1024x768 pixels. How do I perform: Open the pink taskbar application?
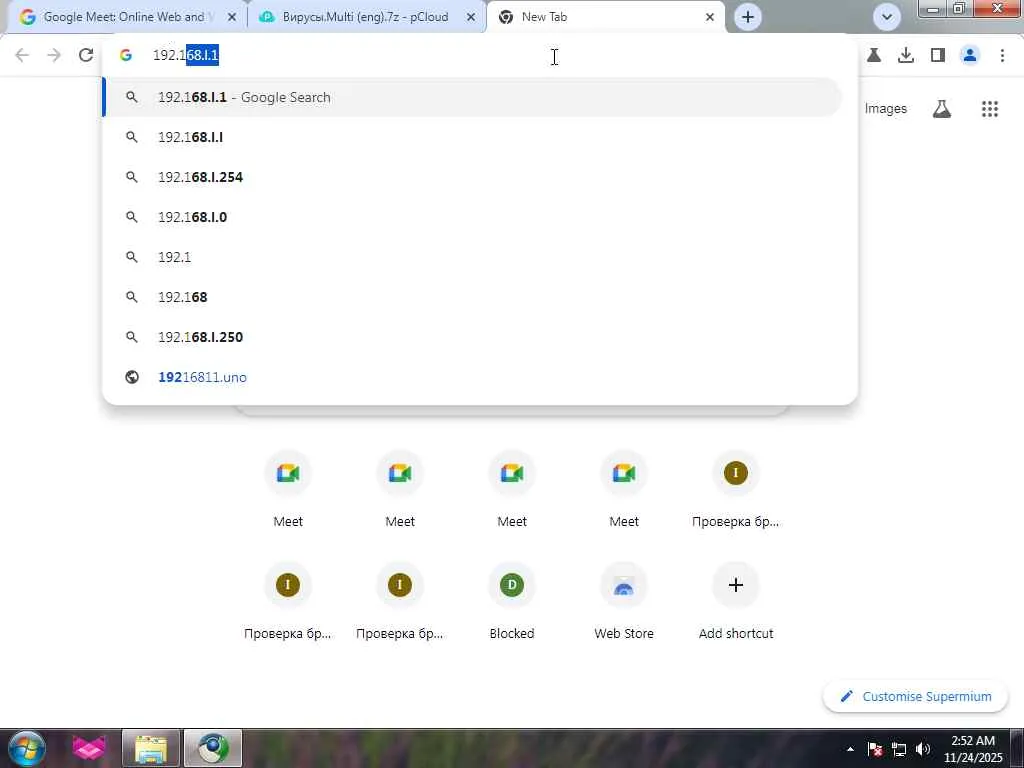click(89, 748)
